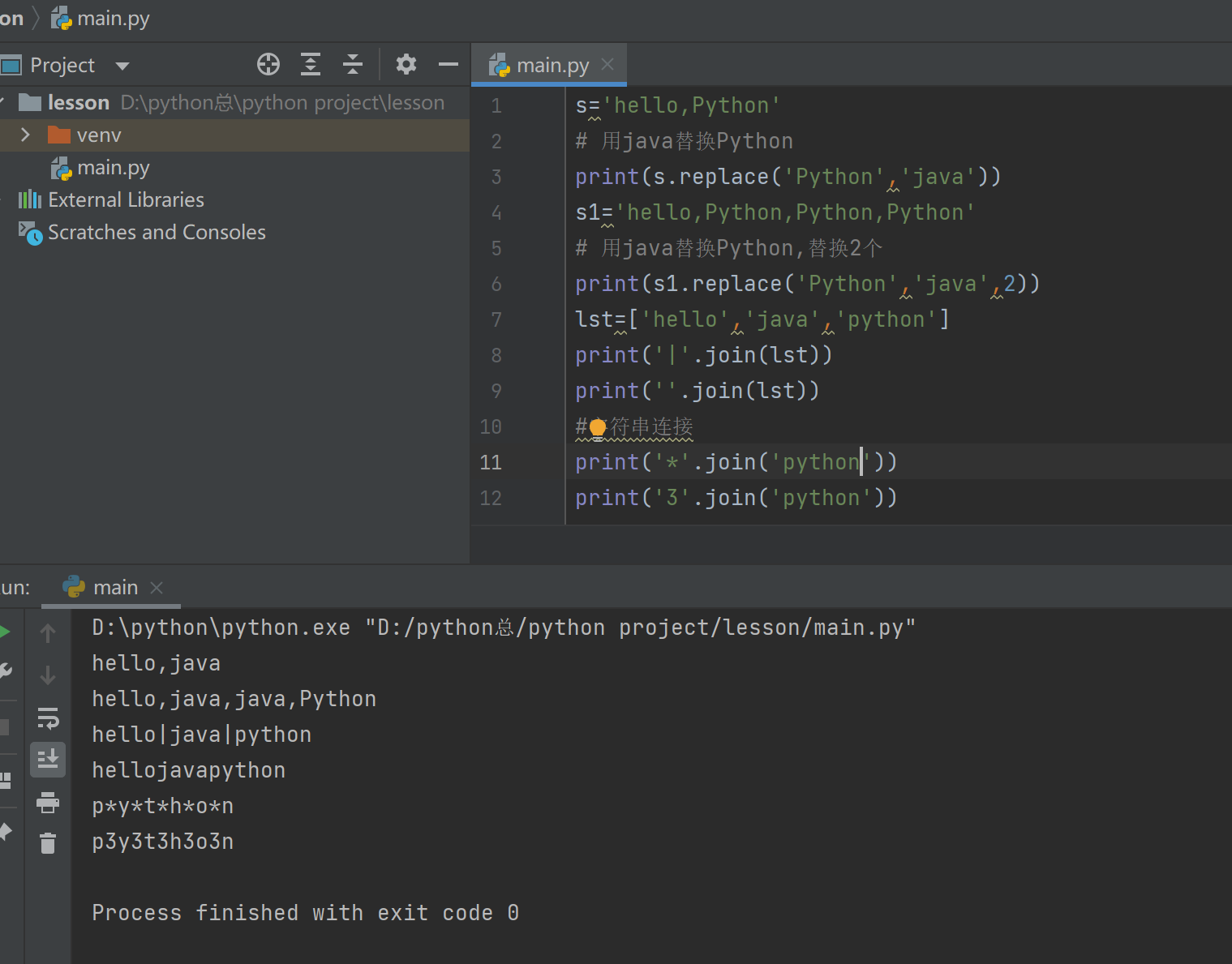1232x964 pixels.
Task: Select the venv folder
Action: tap(84, 135)
